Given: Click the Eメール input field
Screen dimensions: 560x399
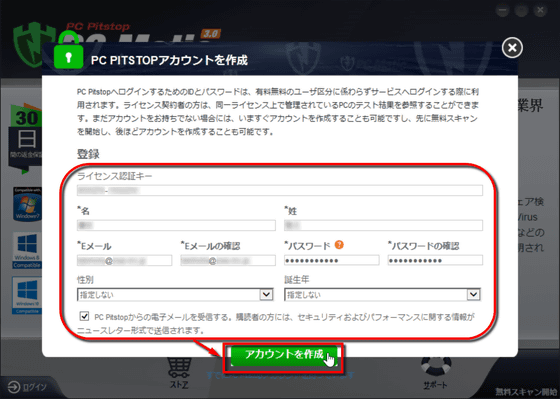Looking at the screenshot, I should click(124, 260).
